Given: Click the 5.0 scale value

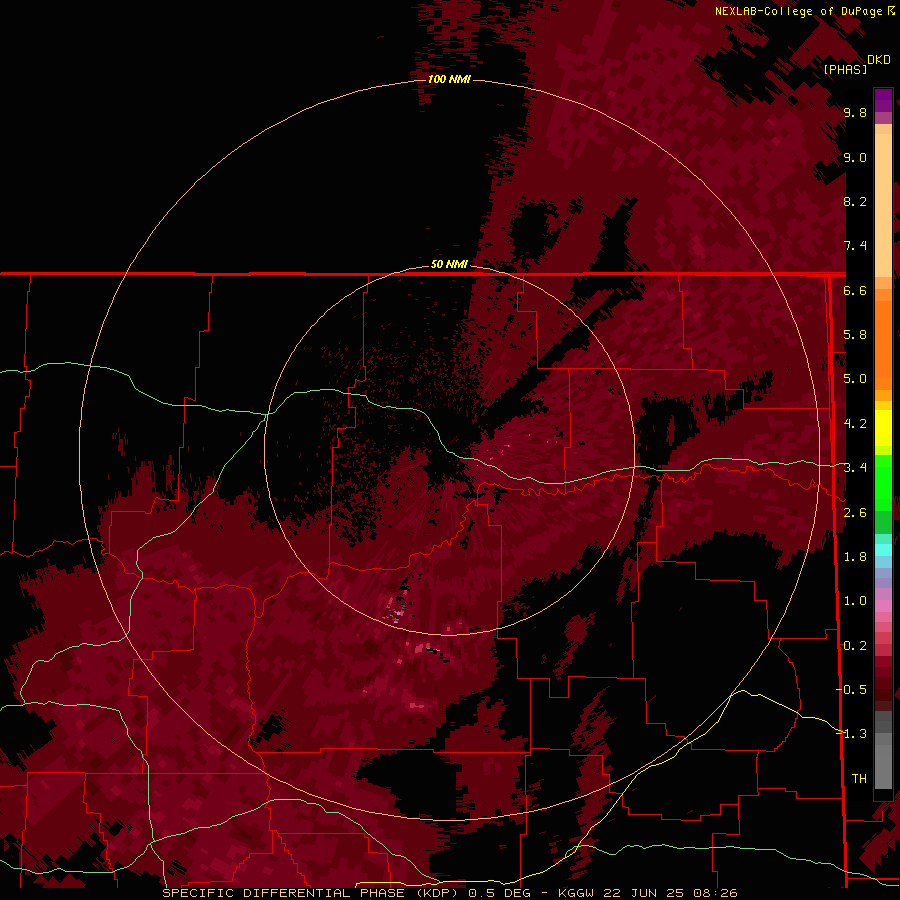Looking at the screenshot, I should tap(855, 379).
